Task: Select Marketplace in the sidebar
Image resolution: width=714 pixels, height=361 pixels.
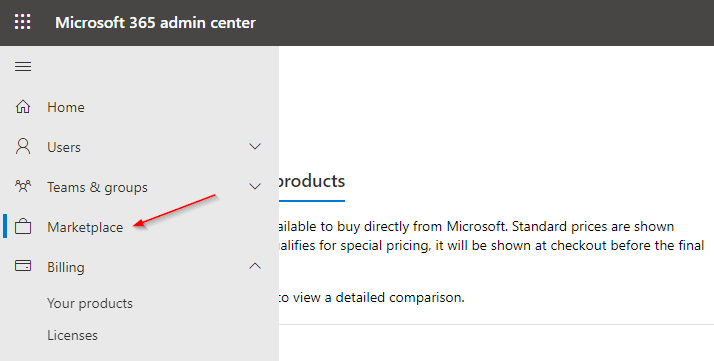Action: coord(85,227)
